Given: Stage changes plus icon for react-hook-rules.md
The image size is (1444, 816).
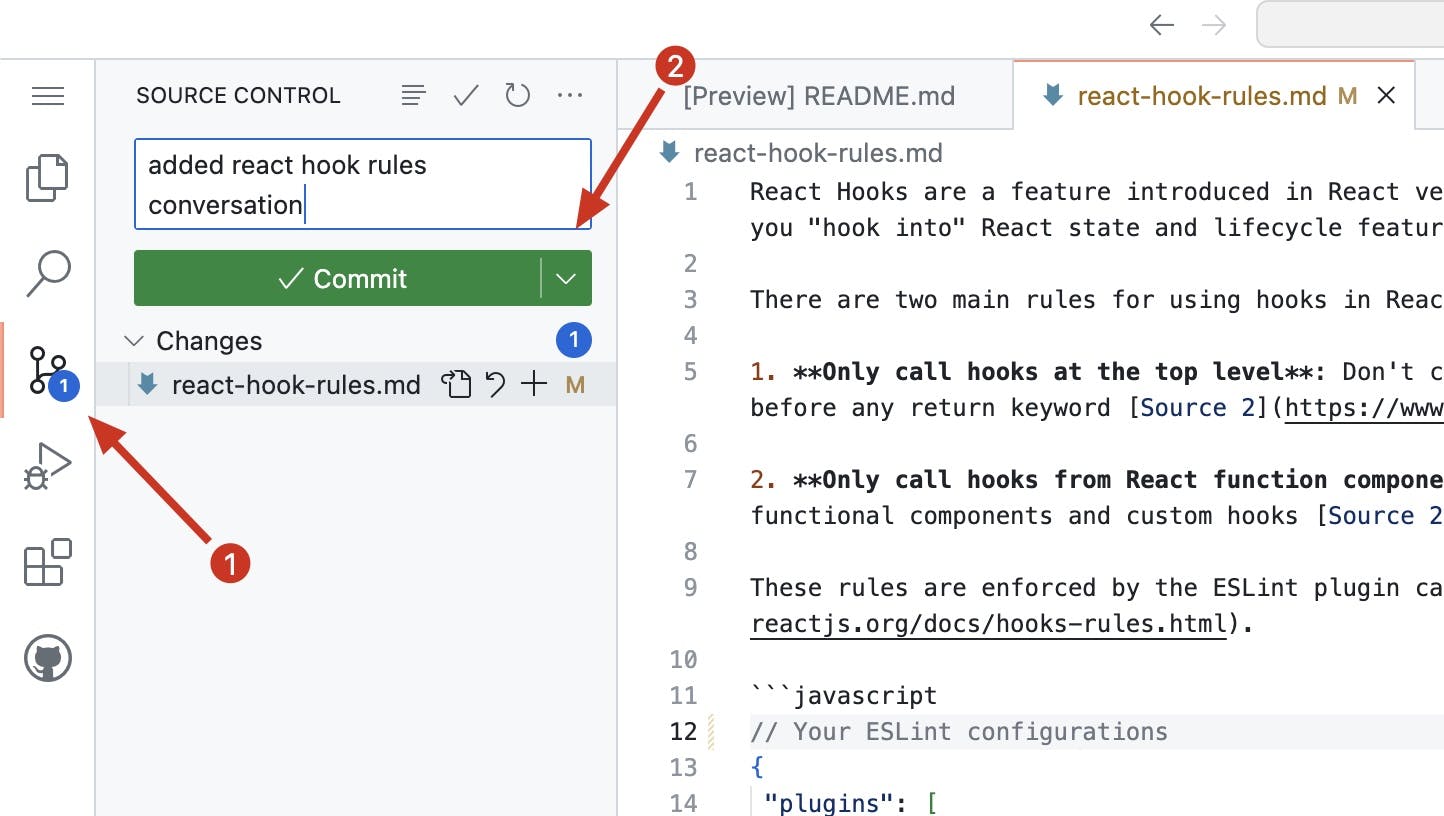Looking at the screenshot, I should [x=534, y=385].
